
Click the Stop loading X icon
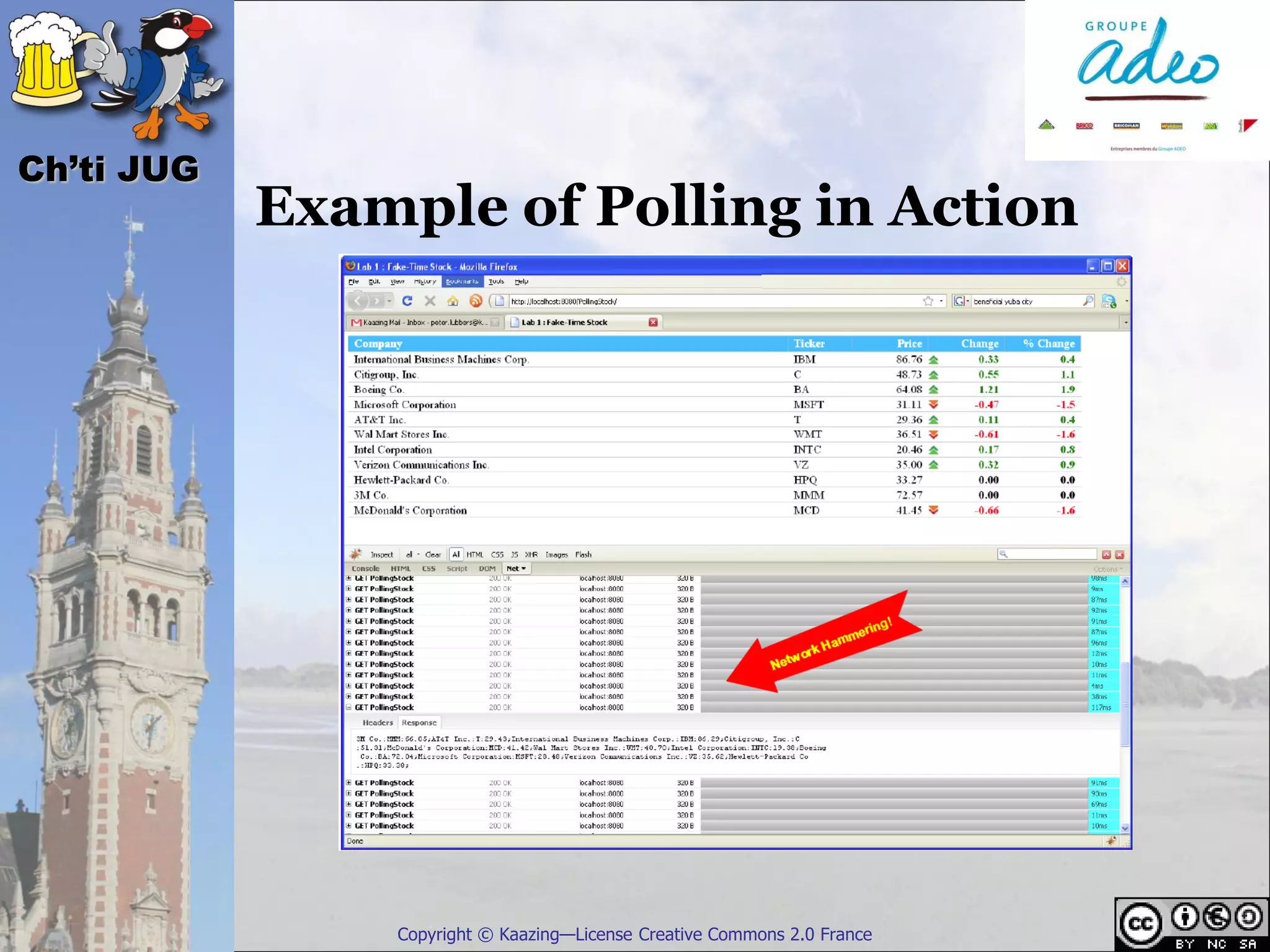coord(430,301)
